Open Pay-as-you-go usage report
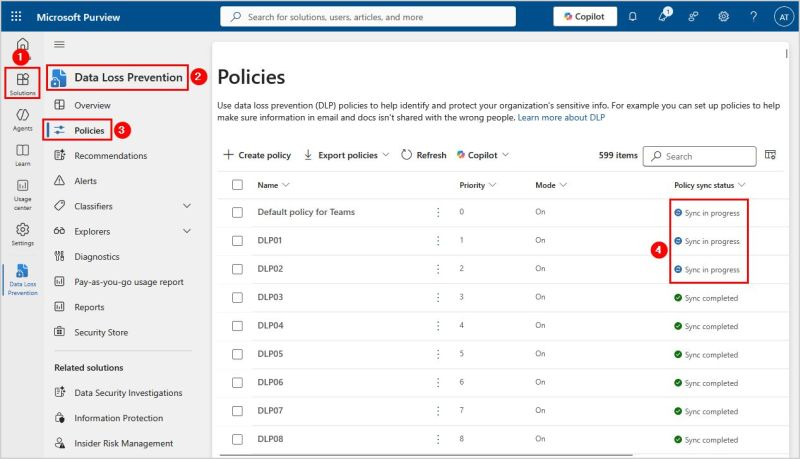Viewport: 800px width, 459px height. click(x=129, y=282)
